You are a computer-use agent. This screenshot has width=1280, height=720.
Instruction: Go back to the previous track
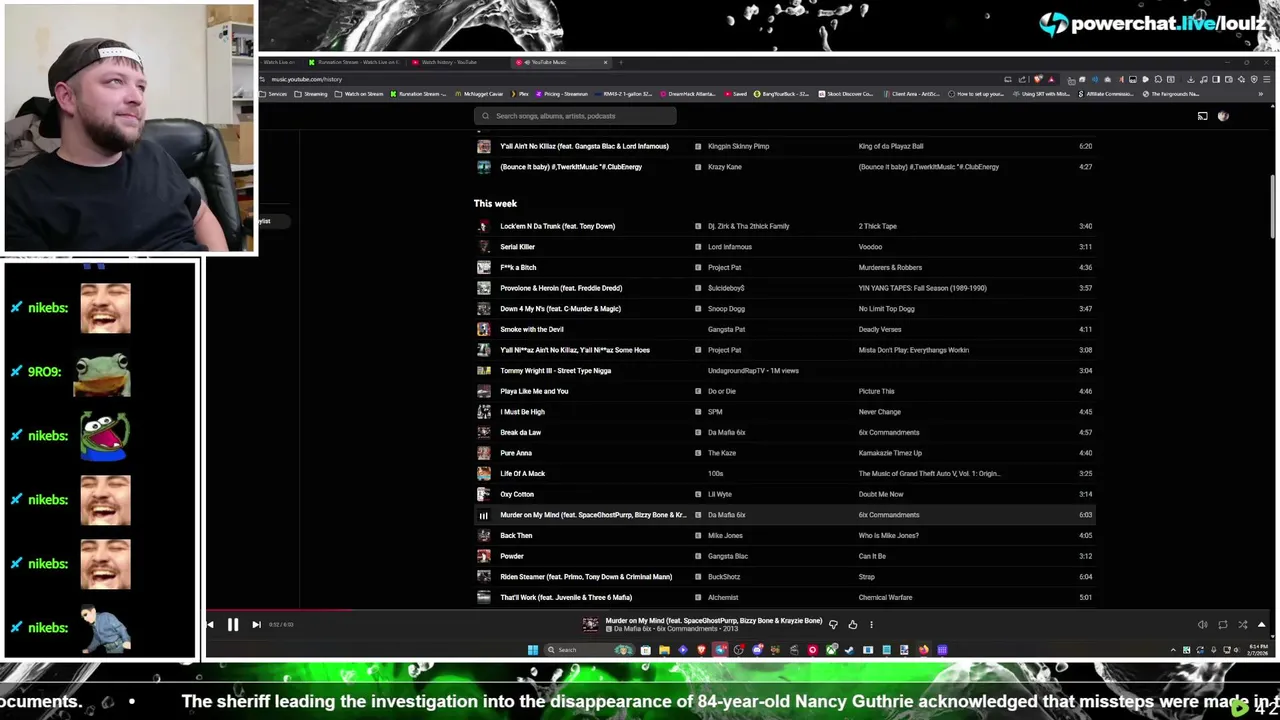[210, 624]
